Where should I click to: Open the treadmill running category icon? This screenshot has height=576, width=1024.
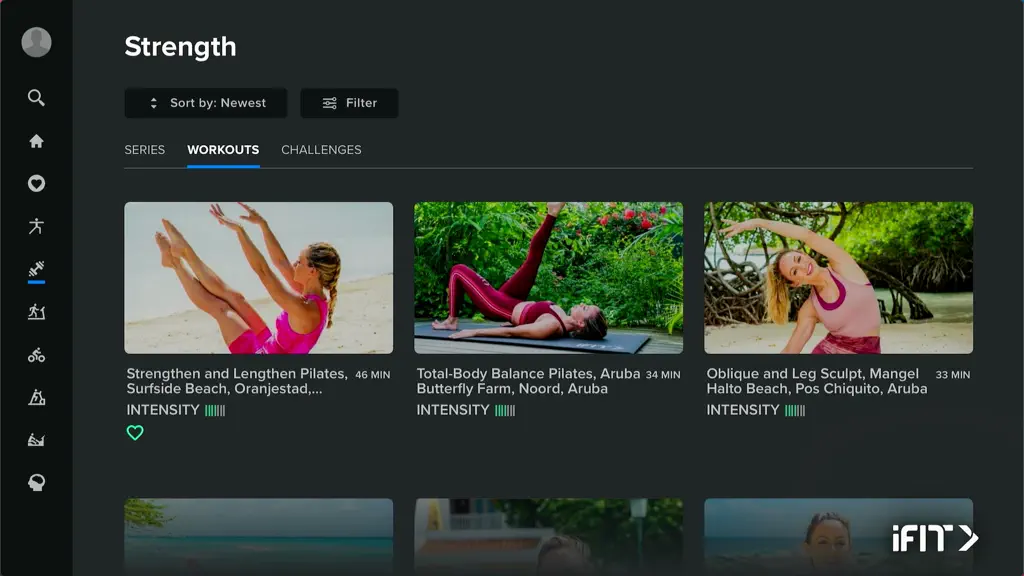pyautogui.click(x=36, y=312)
